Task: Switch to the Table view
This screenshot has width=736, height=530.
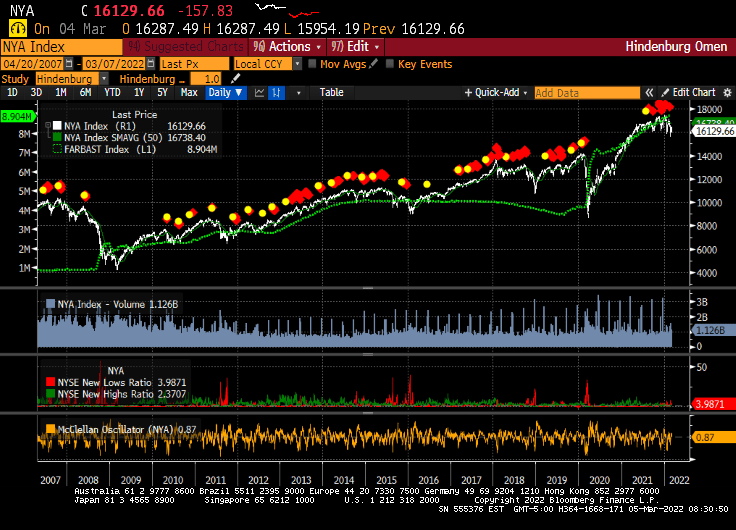Action: click(x=331, y=92)
